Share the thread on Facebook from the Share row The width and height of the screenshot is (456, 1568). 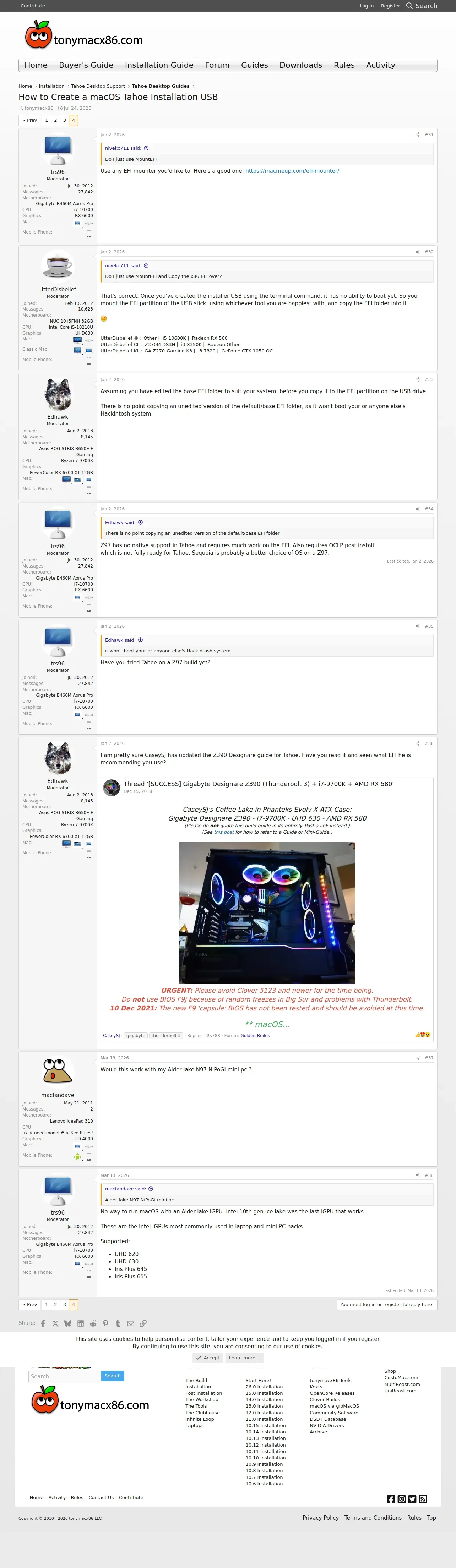pyautogui.click(x=43, y=1323)
